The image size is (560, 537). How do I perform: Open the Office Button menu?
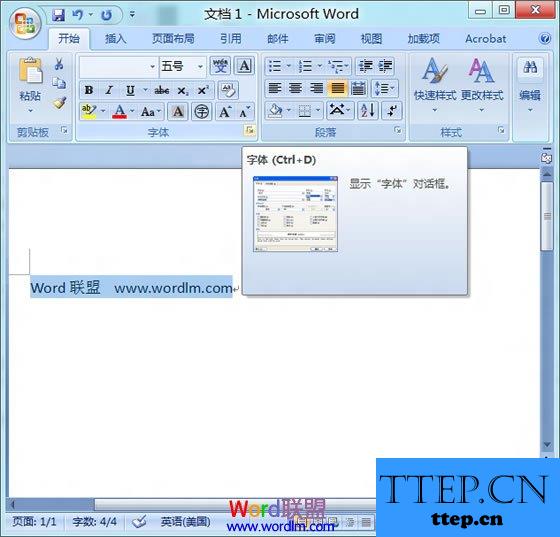(x=24, y=24)
